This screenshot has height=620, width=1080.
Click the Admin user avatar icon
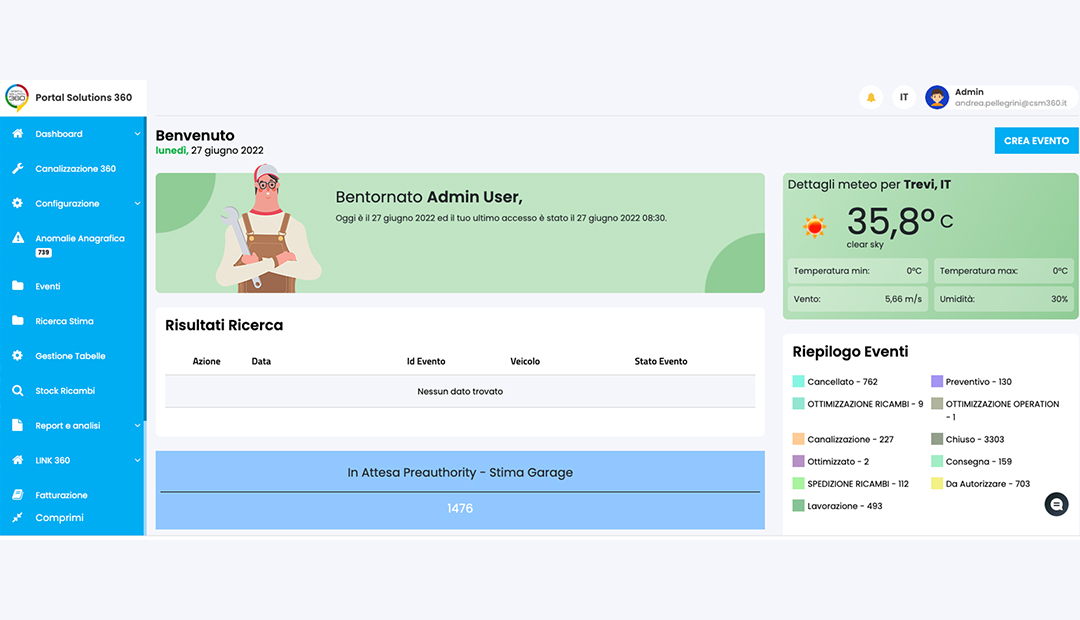pos(937,97)
